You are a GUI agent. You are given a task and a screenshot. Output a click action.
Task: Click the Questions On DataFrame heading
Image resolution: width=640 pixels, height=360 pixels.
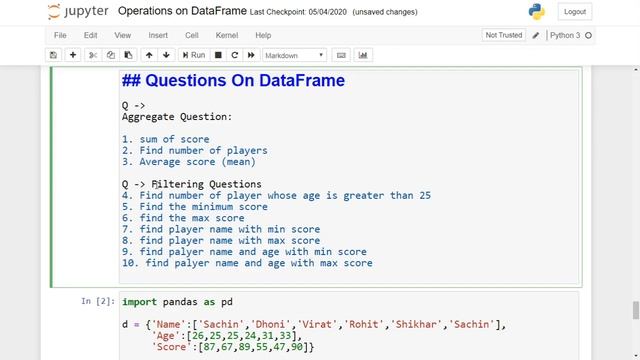(233, 80)
